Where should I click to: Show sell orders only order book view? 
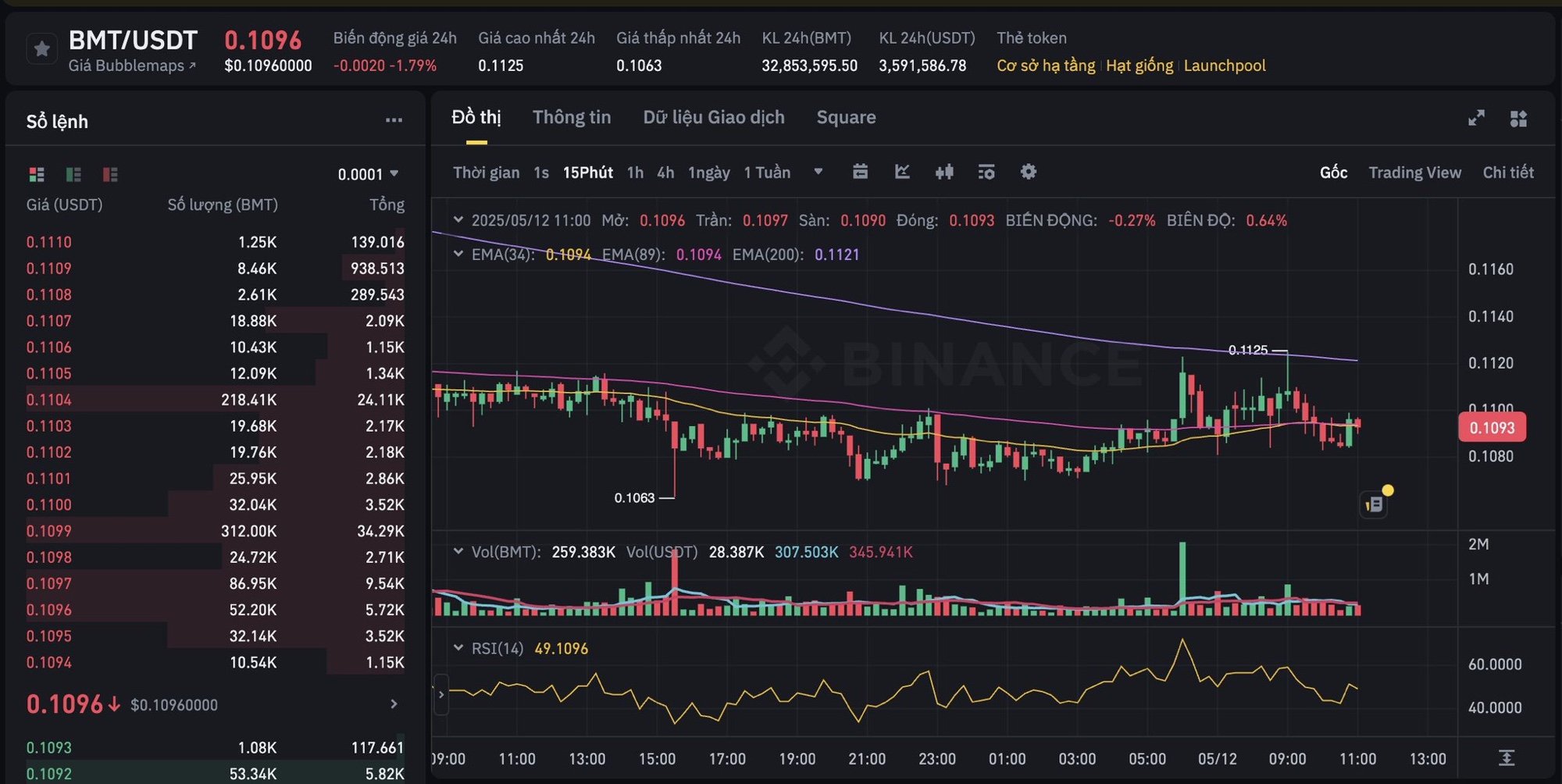tap(110, 174)
